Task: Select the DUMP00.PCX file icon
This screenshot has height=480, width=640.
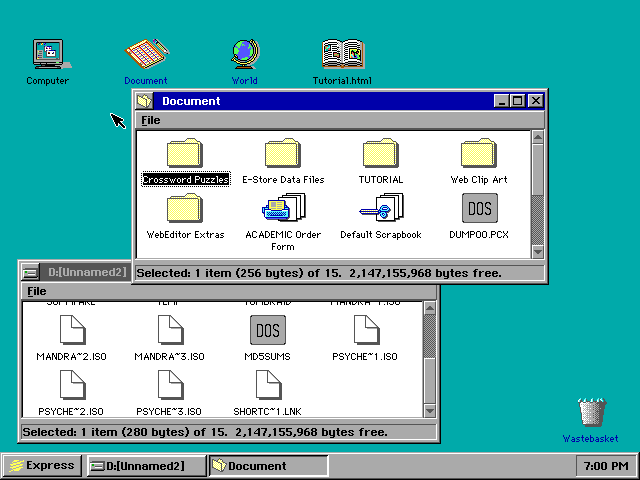Action: click(479, 209)
